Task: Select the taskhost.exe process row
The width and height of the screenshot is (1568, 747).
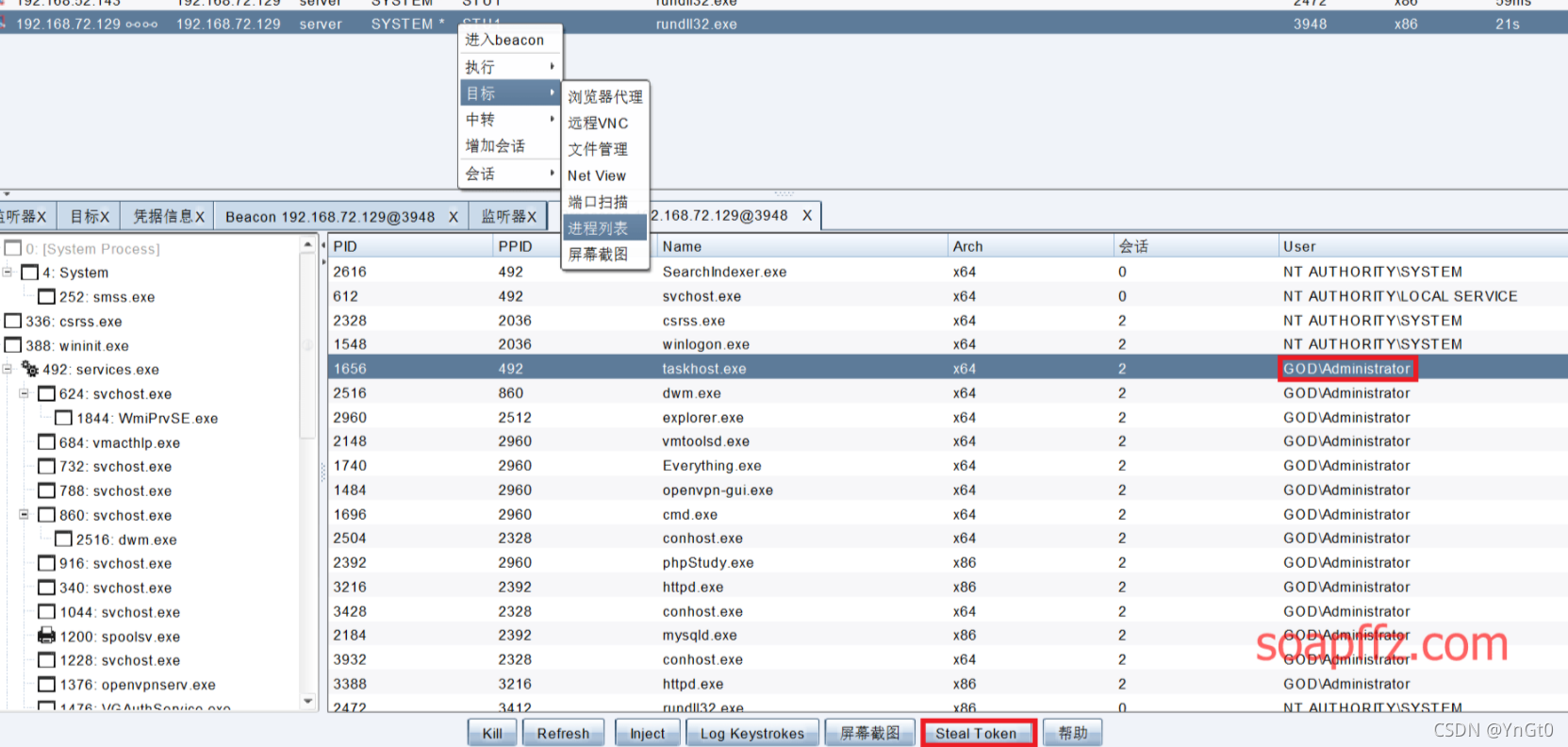Action: point(948,369)
